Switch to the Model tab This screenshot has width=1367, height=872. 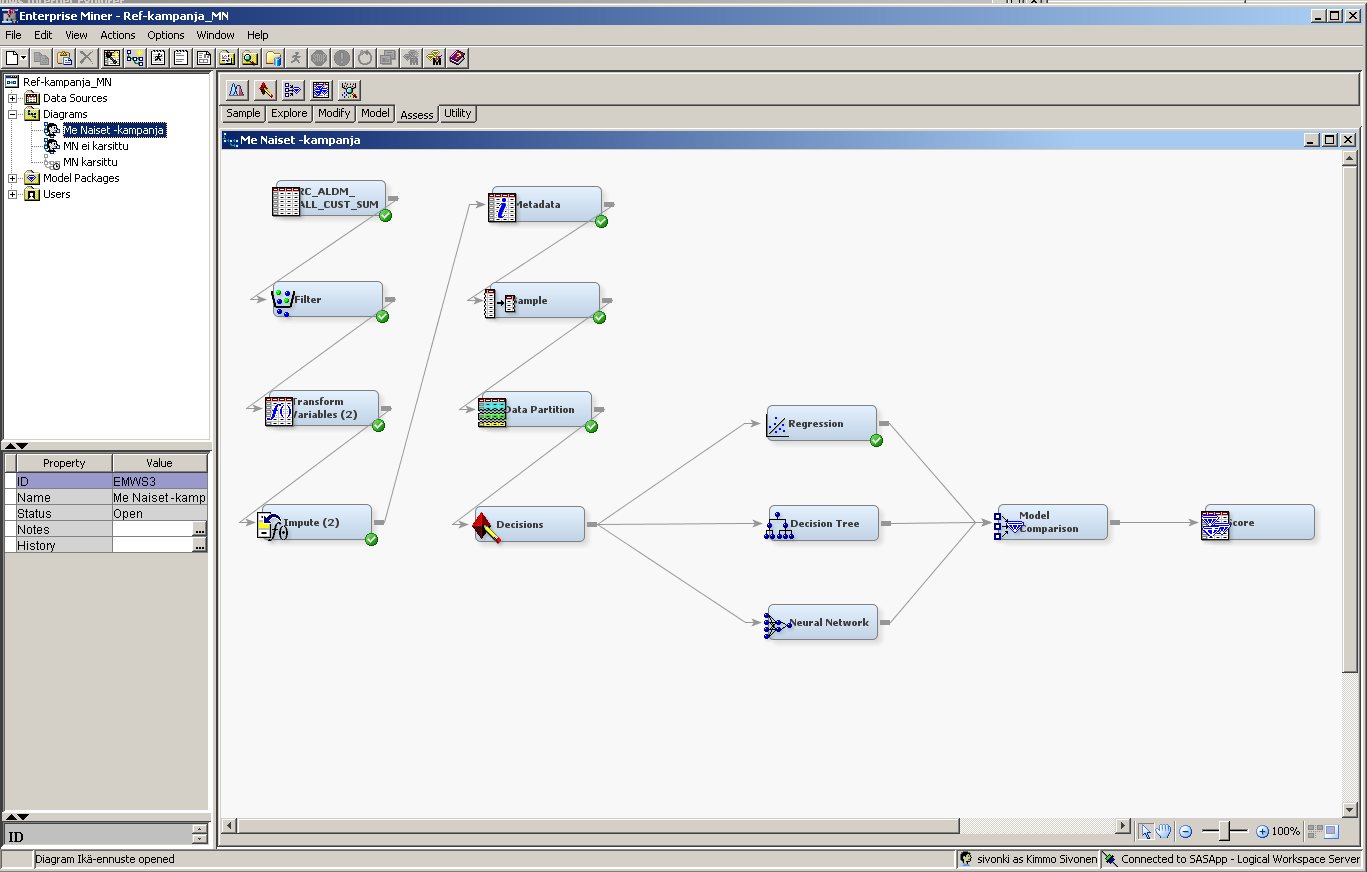(x=375, y=114)
